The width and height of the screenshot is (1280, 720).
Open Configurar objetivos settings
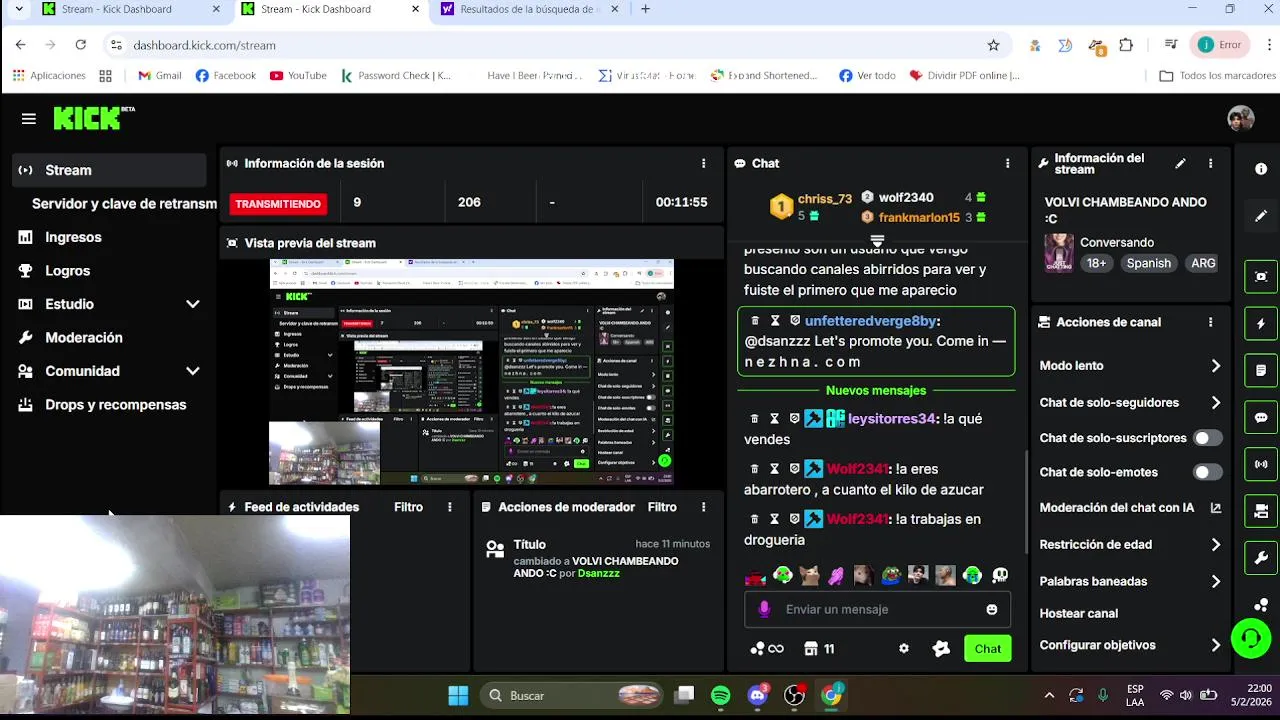tap(1130, 645)
